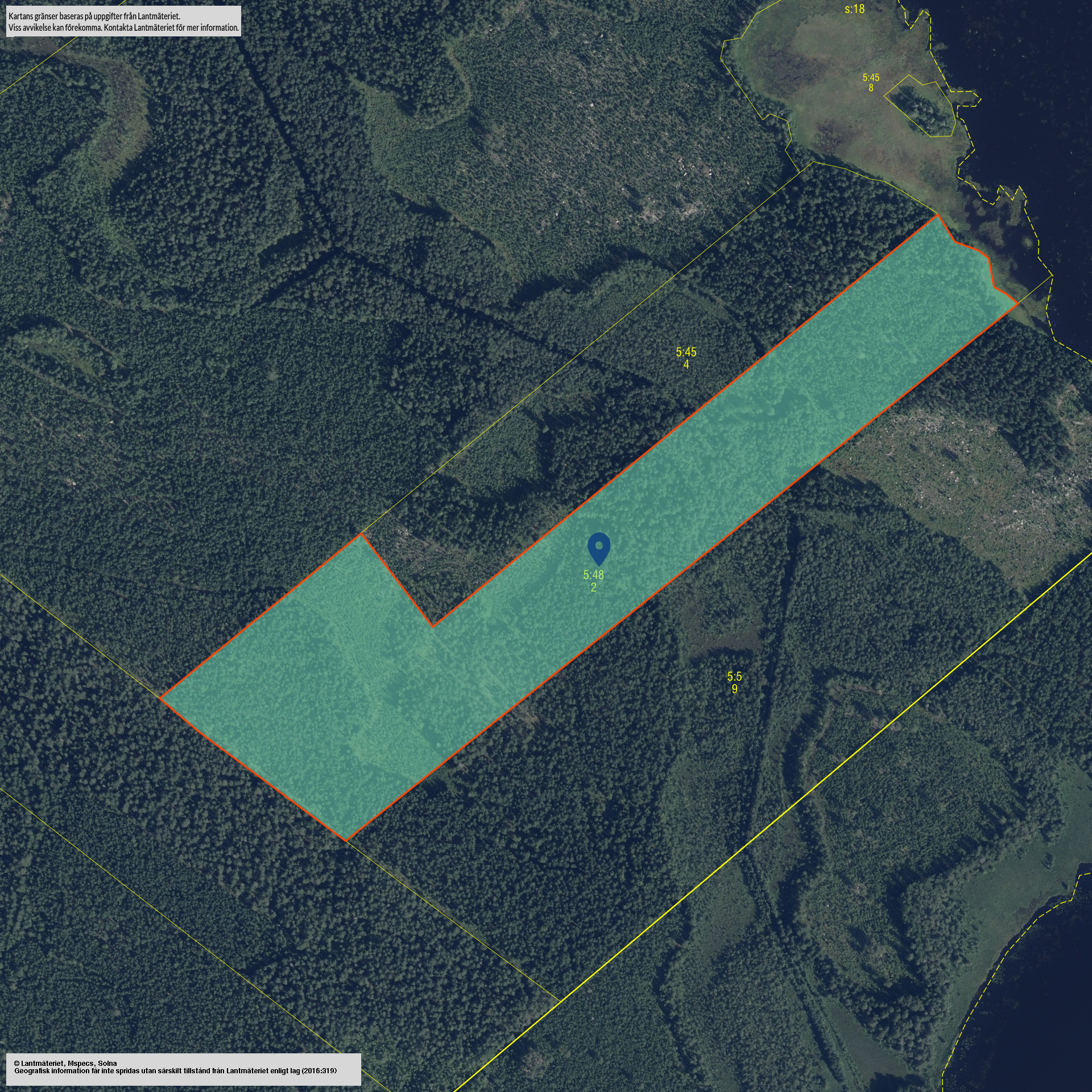
Task: Click the Lantmäteriet boundary disclaimer notice
Action: click(x=123, y=22)
